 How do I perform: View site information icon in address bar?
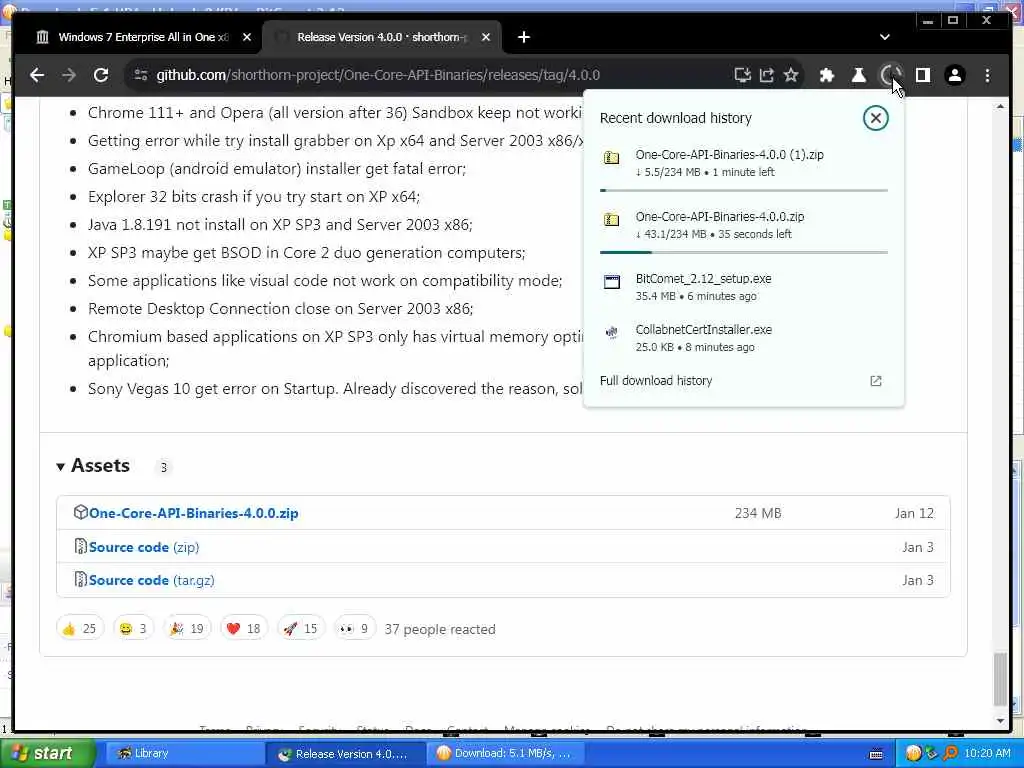click(x=140, y=75)
